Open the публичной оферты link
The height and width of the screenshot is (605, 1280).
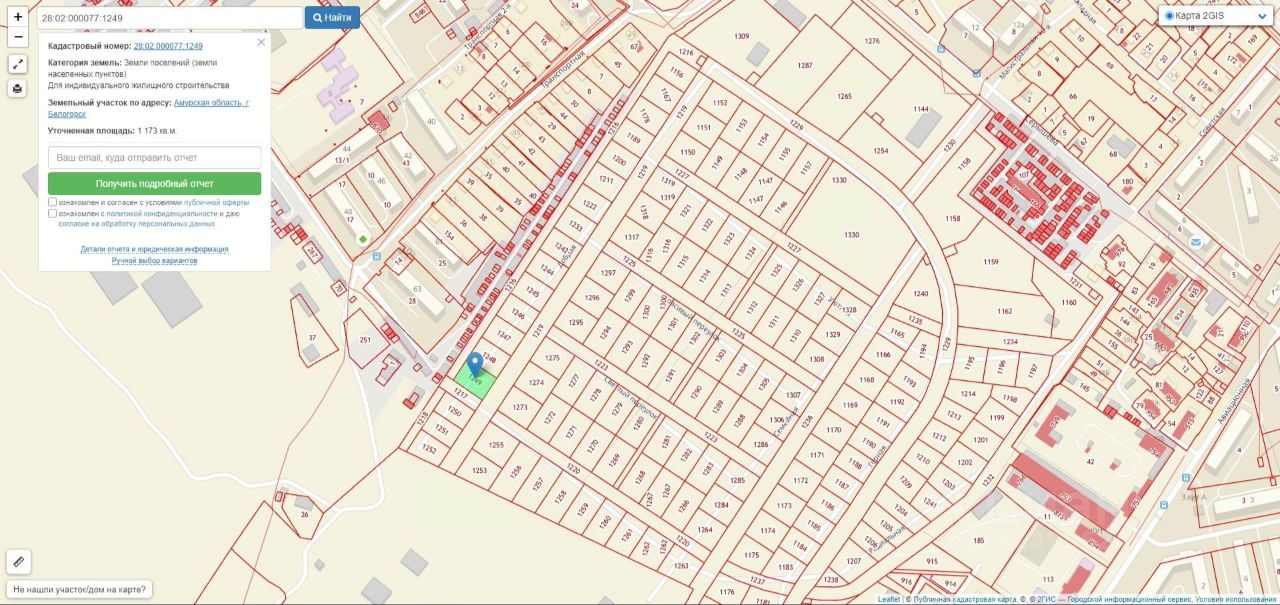click(217, 202)
